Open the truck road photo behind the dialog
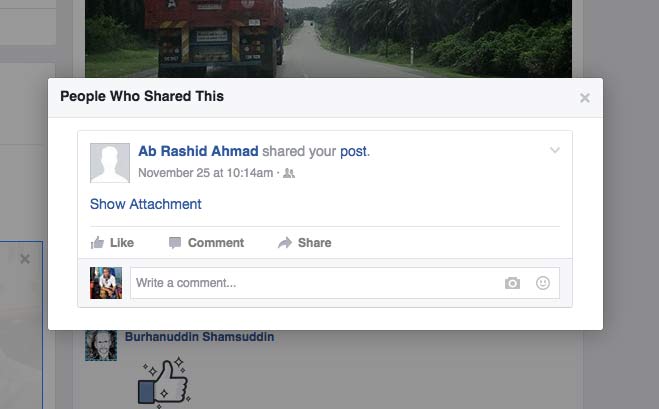 (328, 39)
